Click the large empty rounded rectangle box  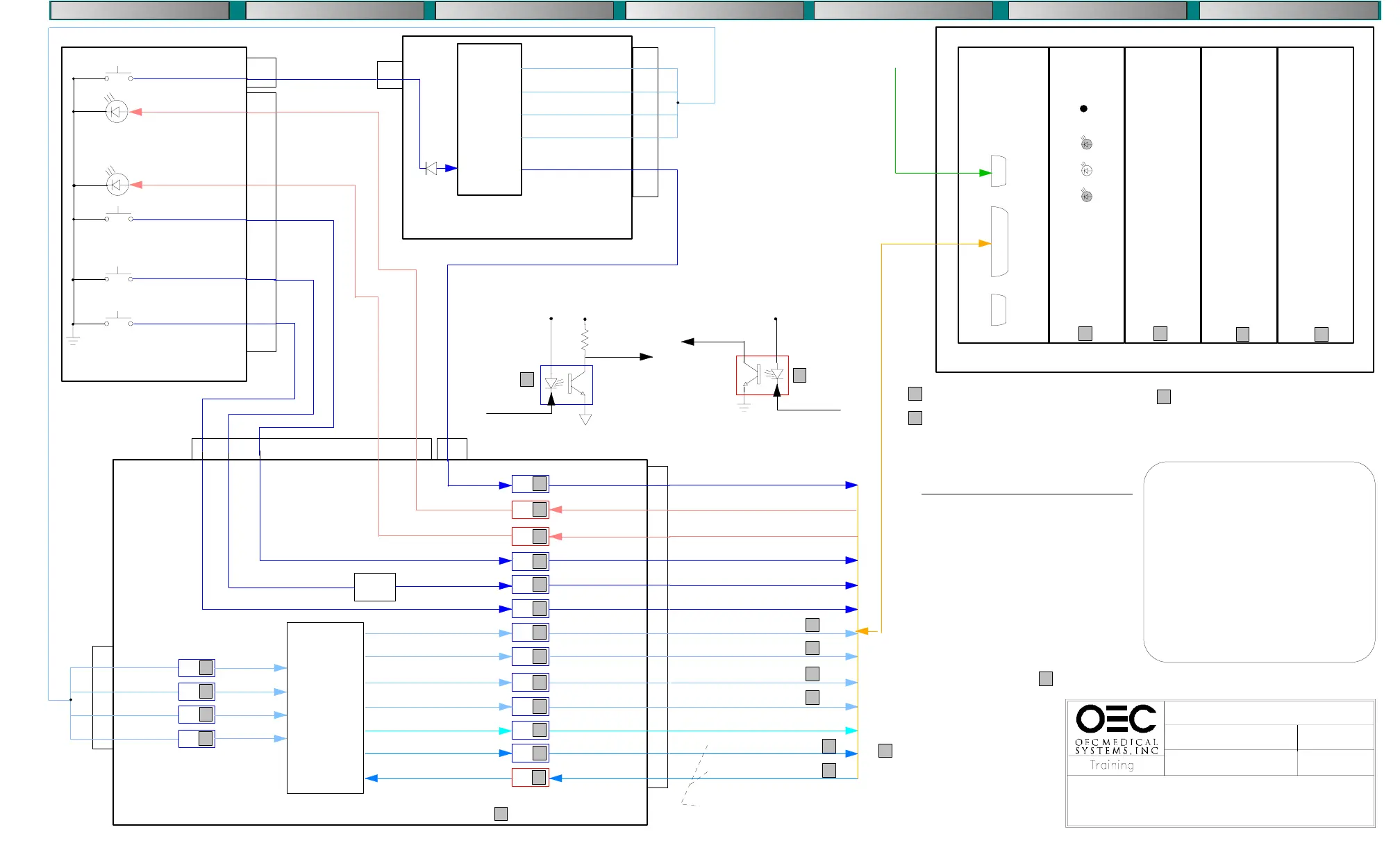(x=1258, y=562)
